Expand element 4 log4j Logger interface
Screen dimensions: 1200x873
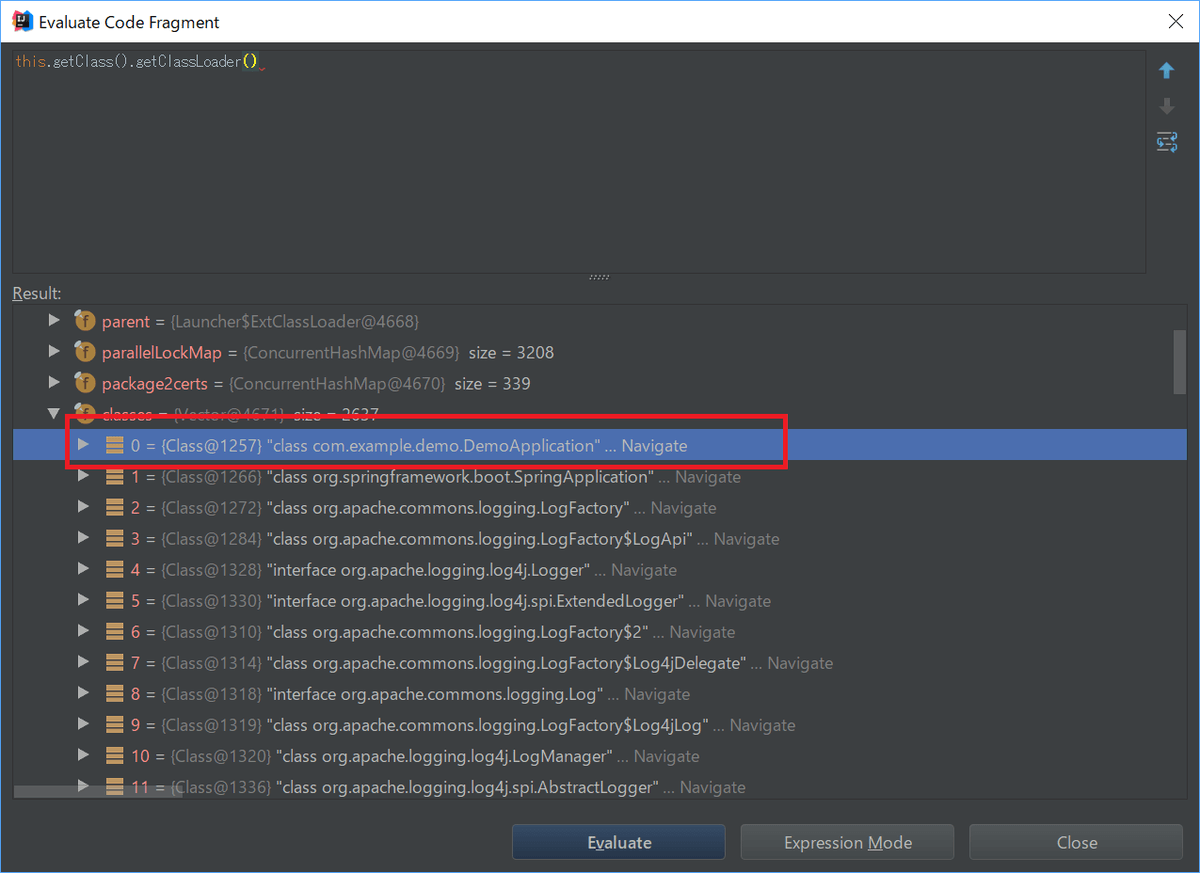pos(84,570)
